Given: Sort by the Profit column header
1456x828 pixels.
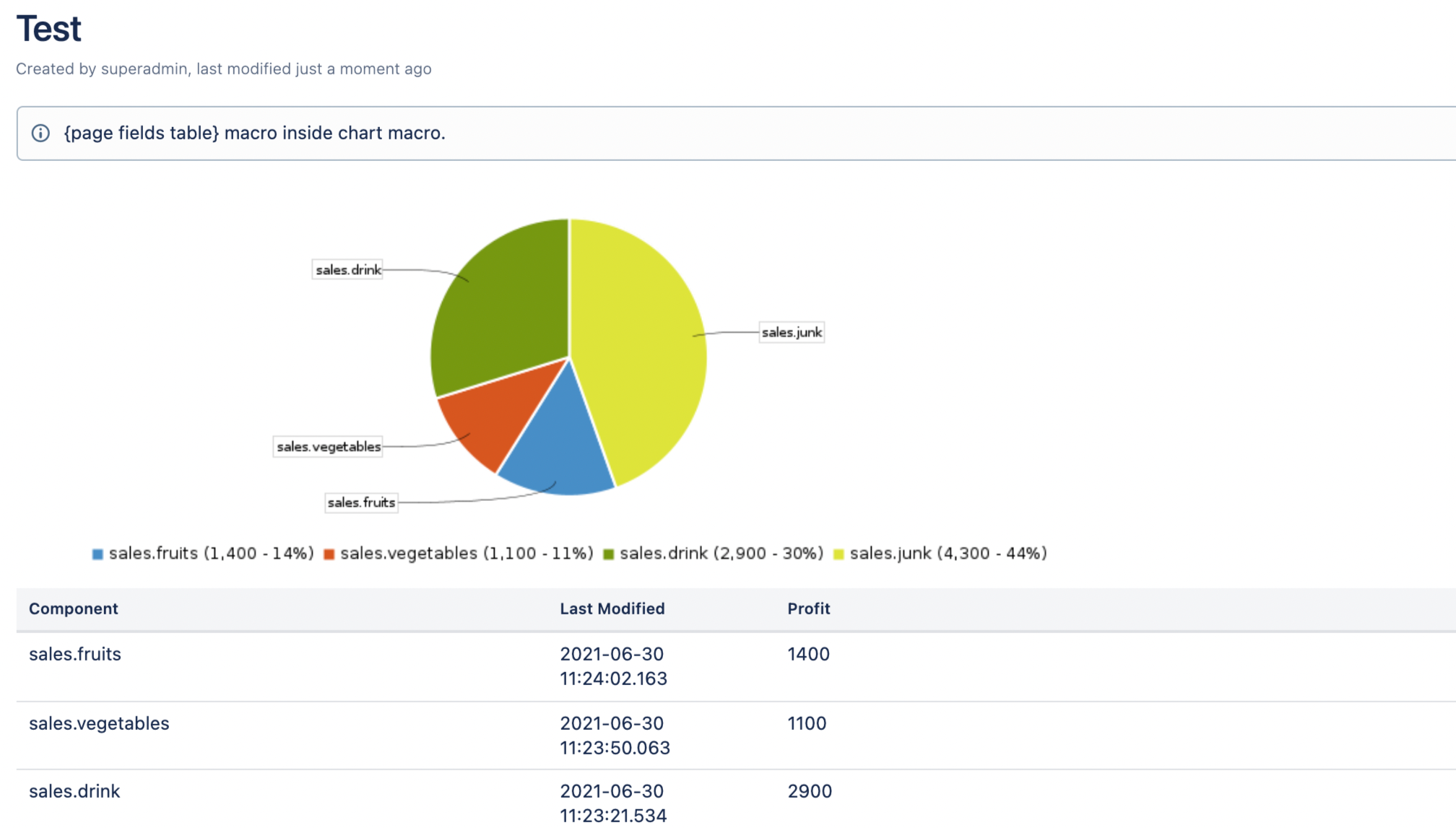Looking at the screenshot, I should pos(809,609).
